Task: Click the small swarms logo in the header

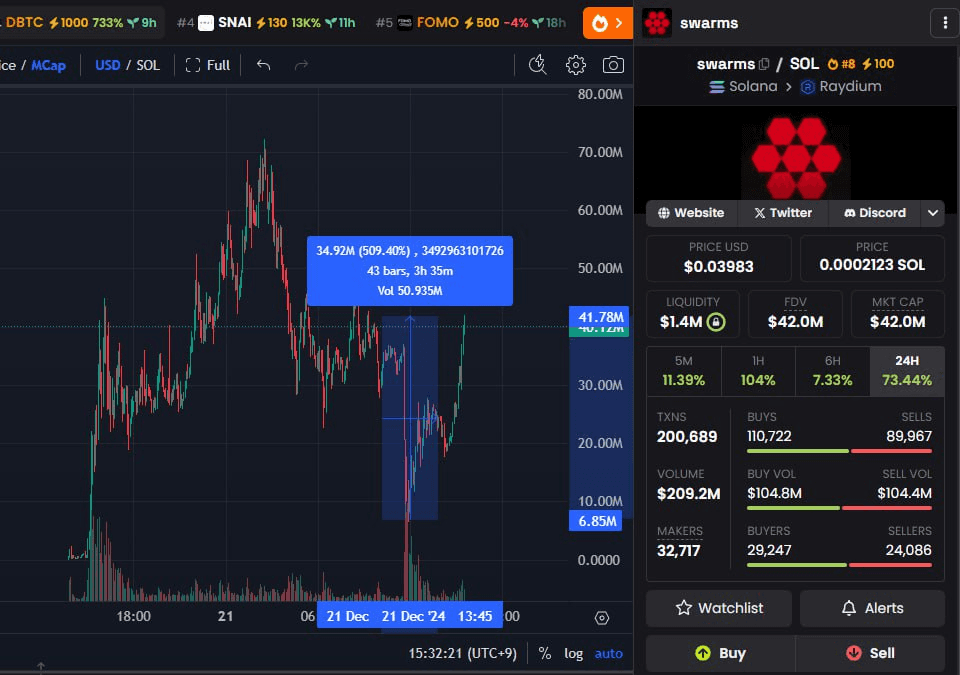Action: [657, 23]
